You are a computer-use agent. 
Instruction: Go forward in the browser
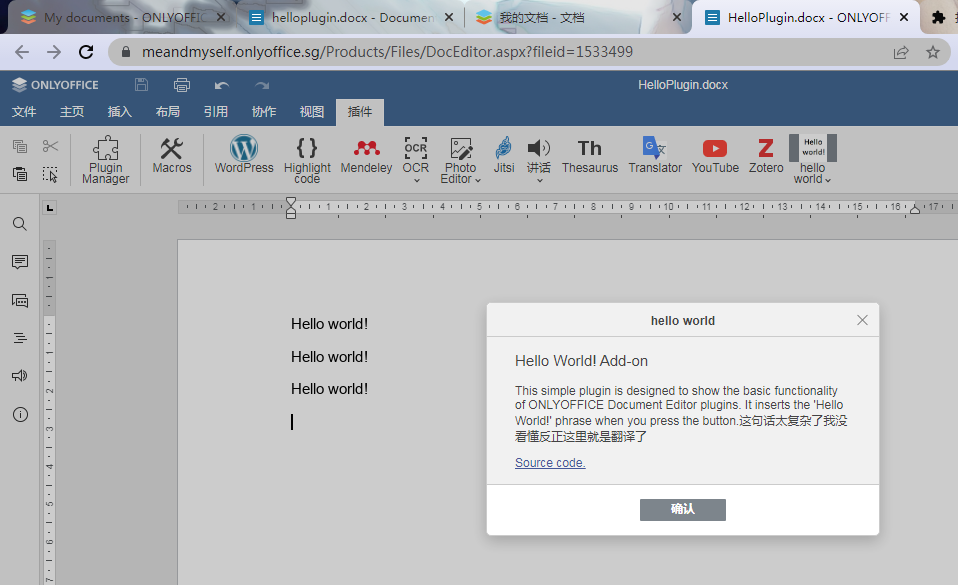tap(54, 52)
